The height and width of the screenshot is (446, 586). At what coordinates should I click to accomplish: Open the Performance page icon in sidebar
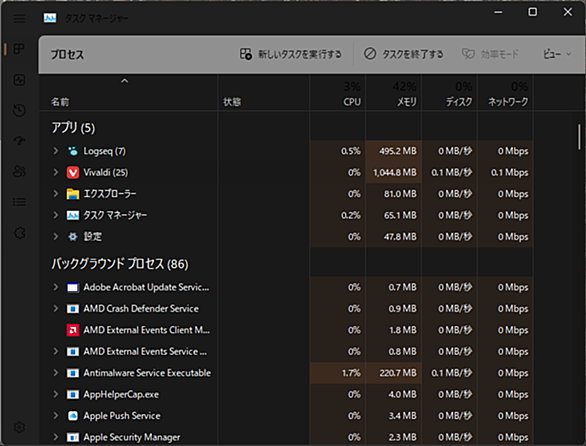pos(19,80)
